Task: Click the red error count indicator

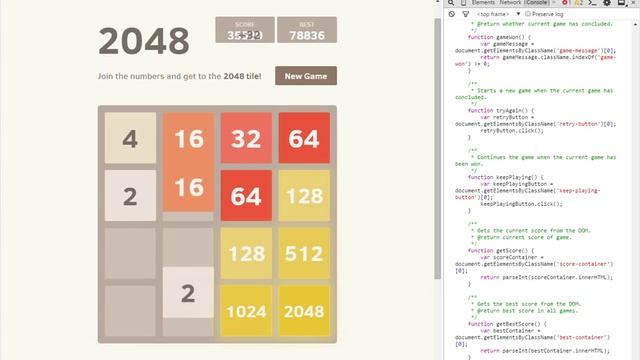Action: click(567, 2)
